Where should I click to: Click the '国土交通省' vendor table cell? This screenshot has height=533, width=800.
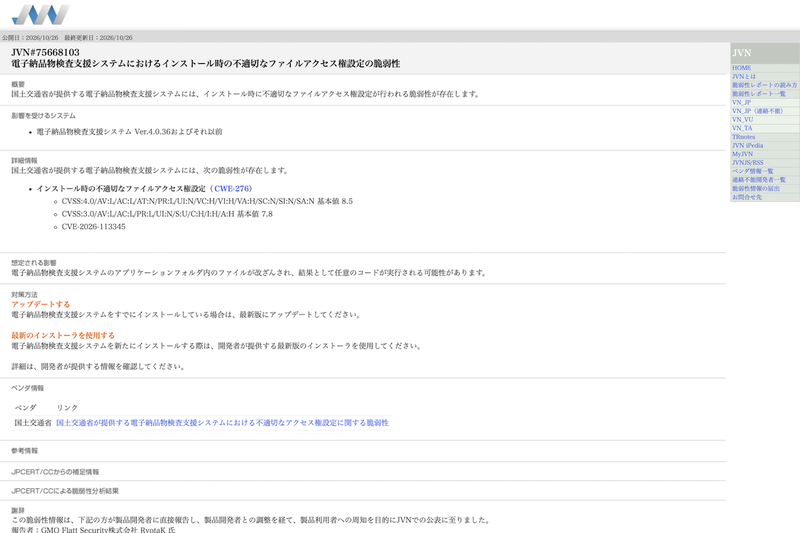pos(33,423)
